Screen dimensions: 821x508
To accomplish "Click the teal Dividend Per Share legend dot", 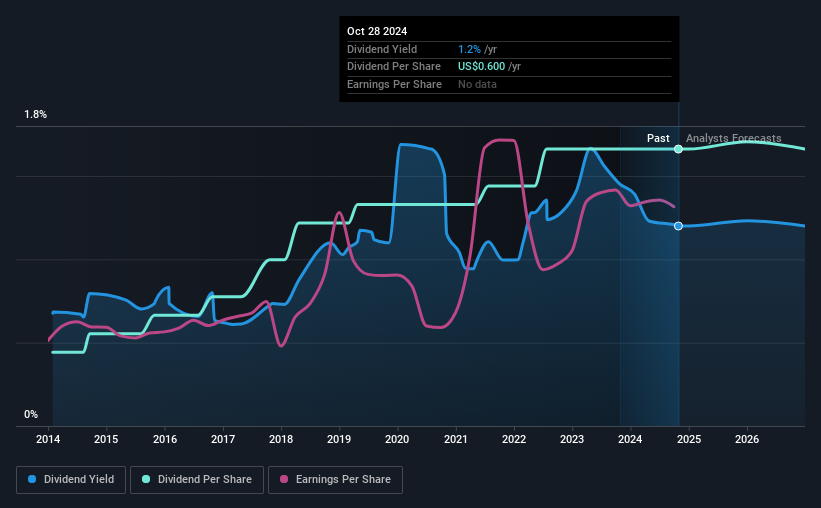I will point(146,479).
